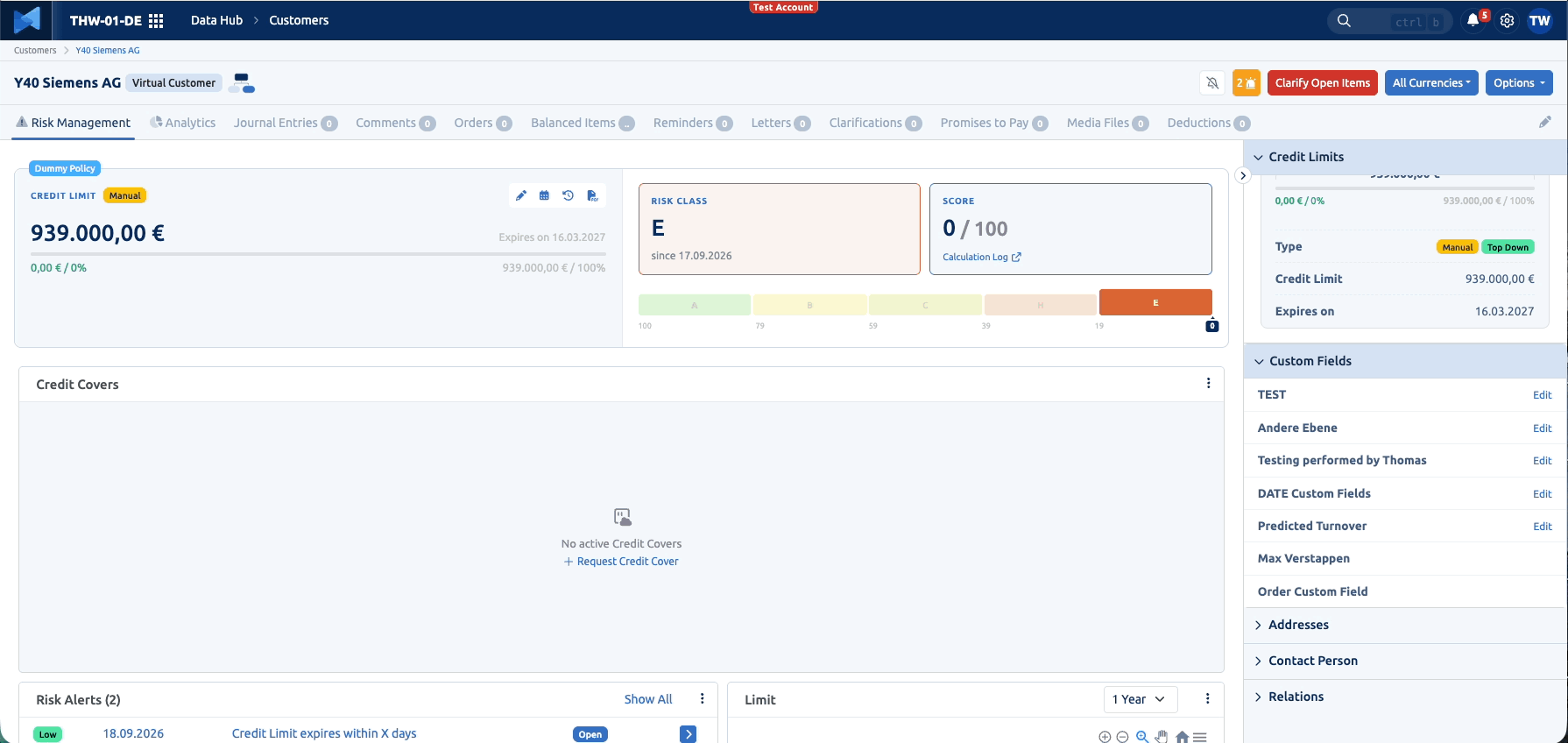Image resolution: width=1568 pixels, height=743 pixels.
Task: Switch to the Analytics tab
Action: click(182, 123)
